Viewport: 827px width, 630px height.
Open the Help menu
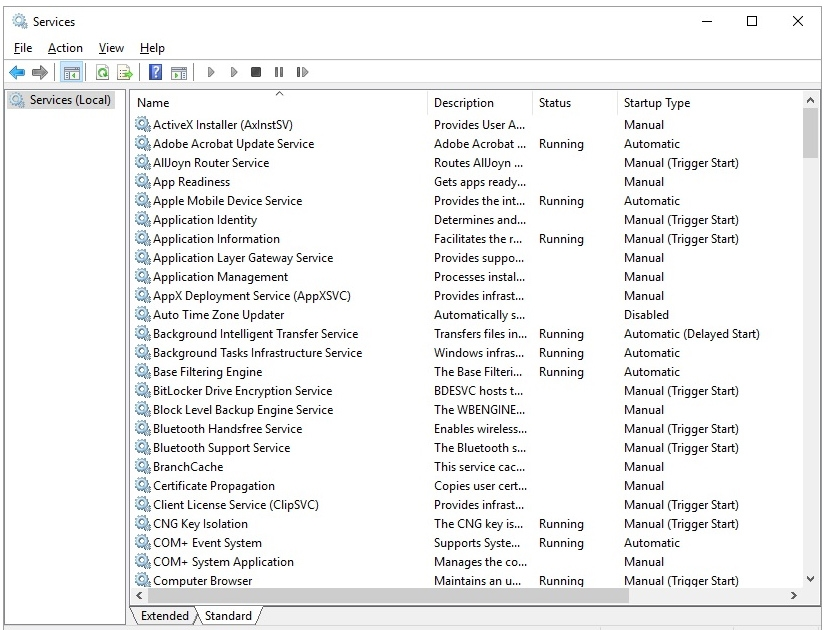(x=152, y=48)
